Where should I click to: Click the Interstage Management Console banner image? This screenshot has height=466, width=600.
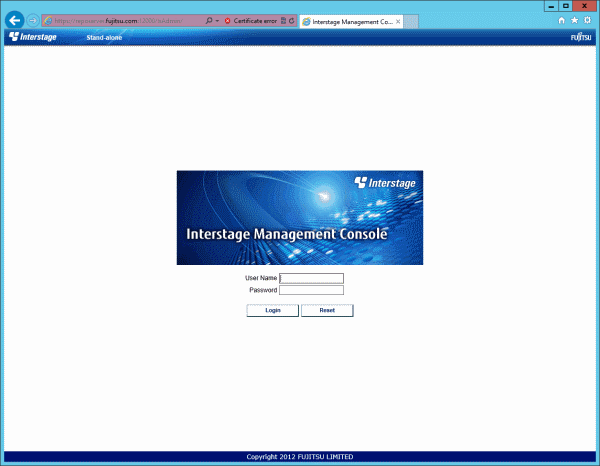tap(300, 218)
